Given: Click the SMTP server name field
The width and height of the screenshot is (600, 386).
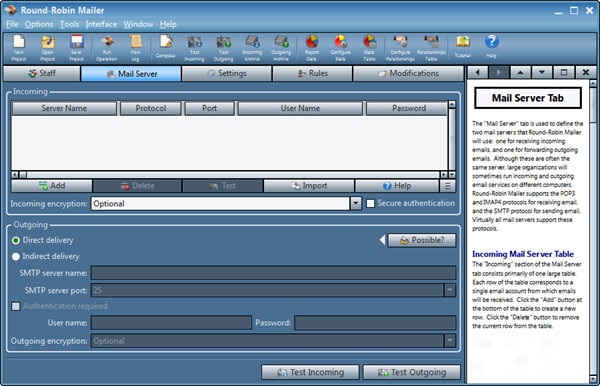Looking at the screenshot, I should tap(274, 273).
